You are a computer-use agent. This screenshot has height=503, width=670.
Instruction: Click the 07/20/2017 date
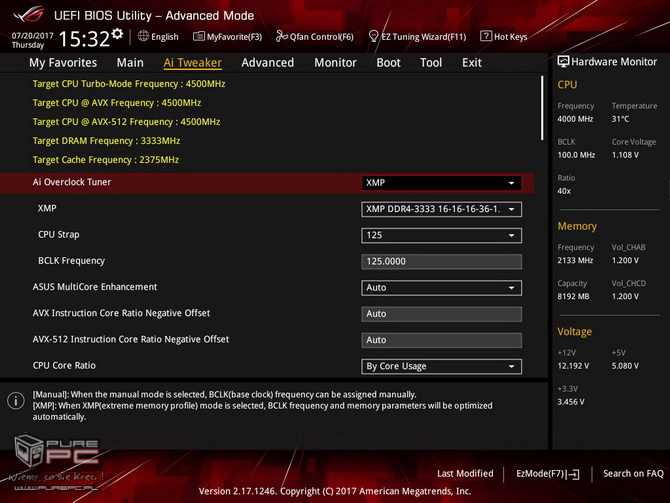point(32,35)
